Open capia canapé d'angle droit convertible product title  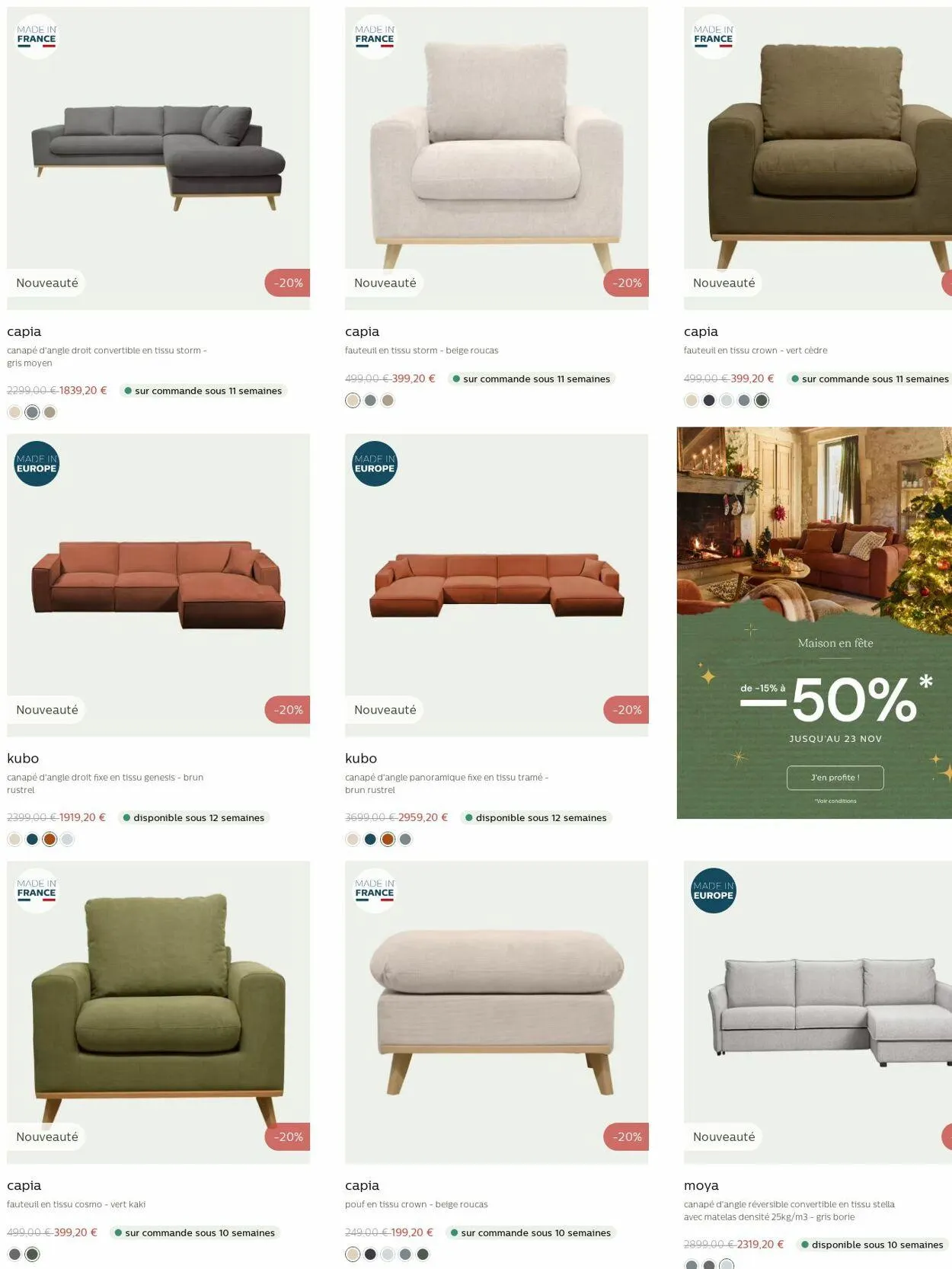click(x=24, y=331)
